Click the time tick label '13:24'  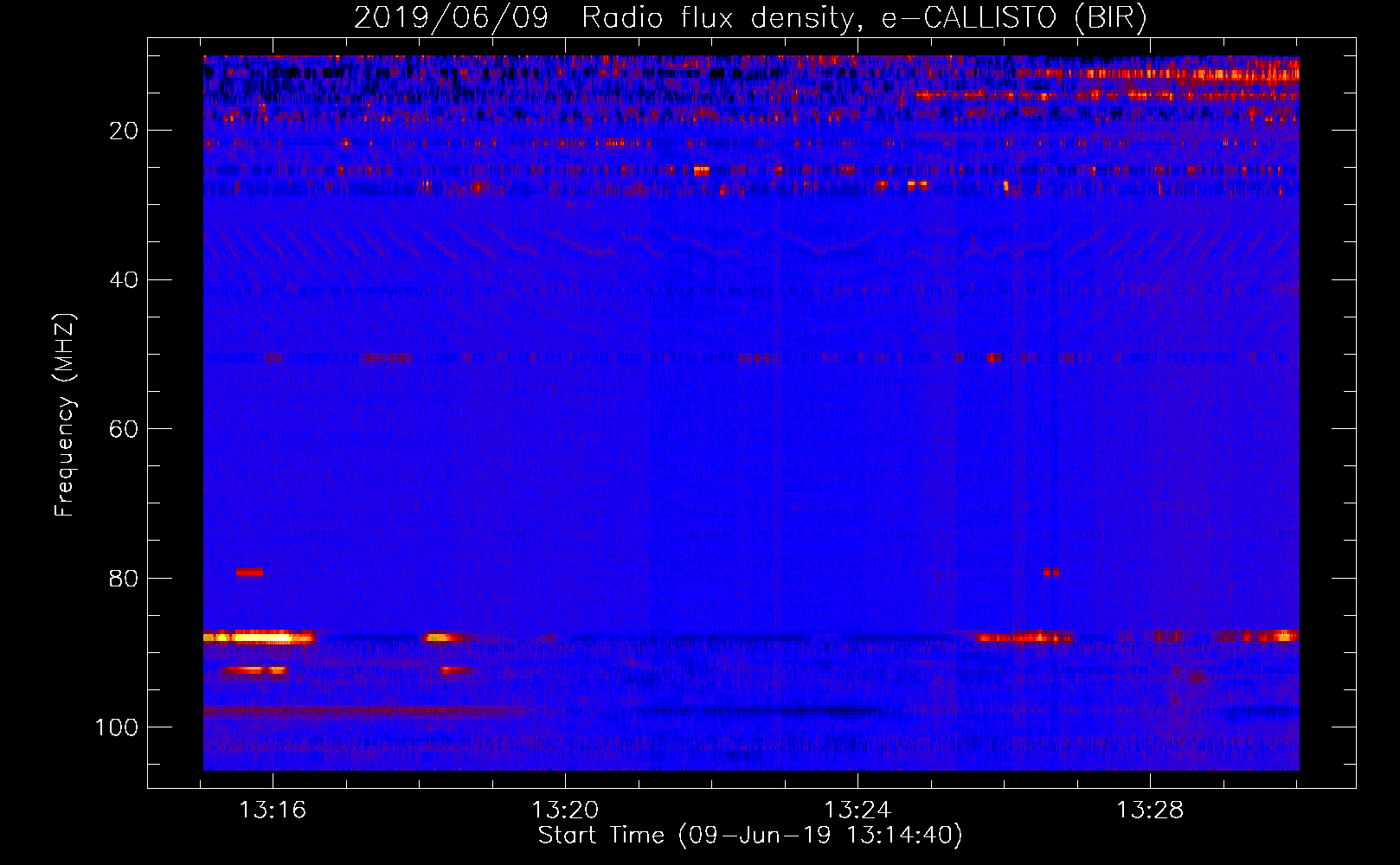(x=857, y=810)
